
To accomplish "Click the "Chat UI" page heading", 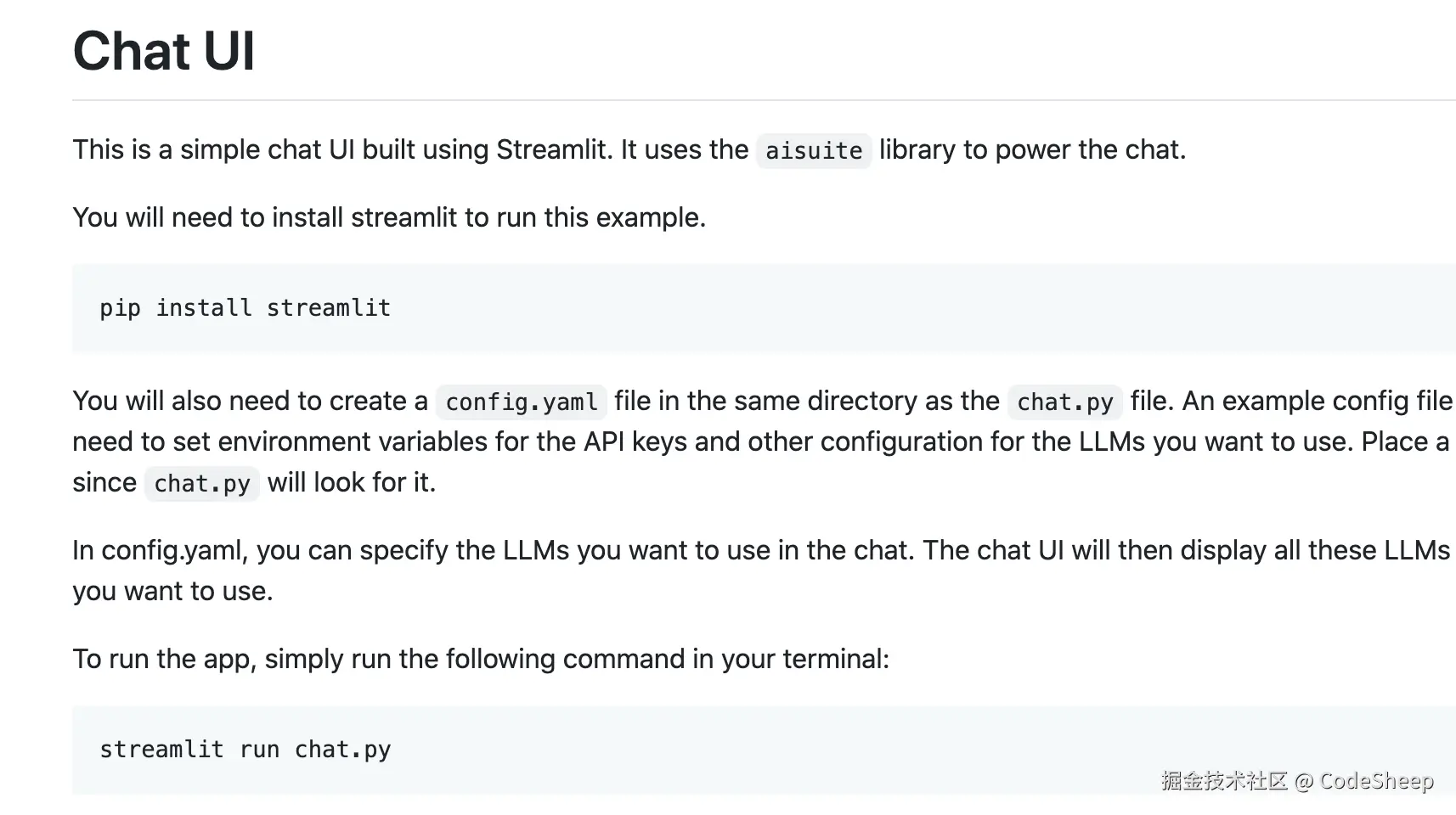I will 164,51.
